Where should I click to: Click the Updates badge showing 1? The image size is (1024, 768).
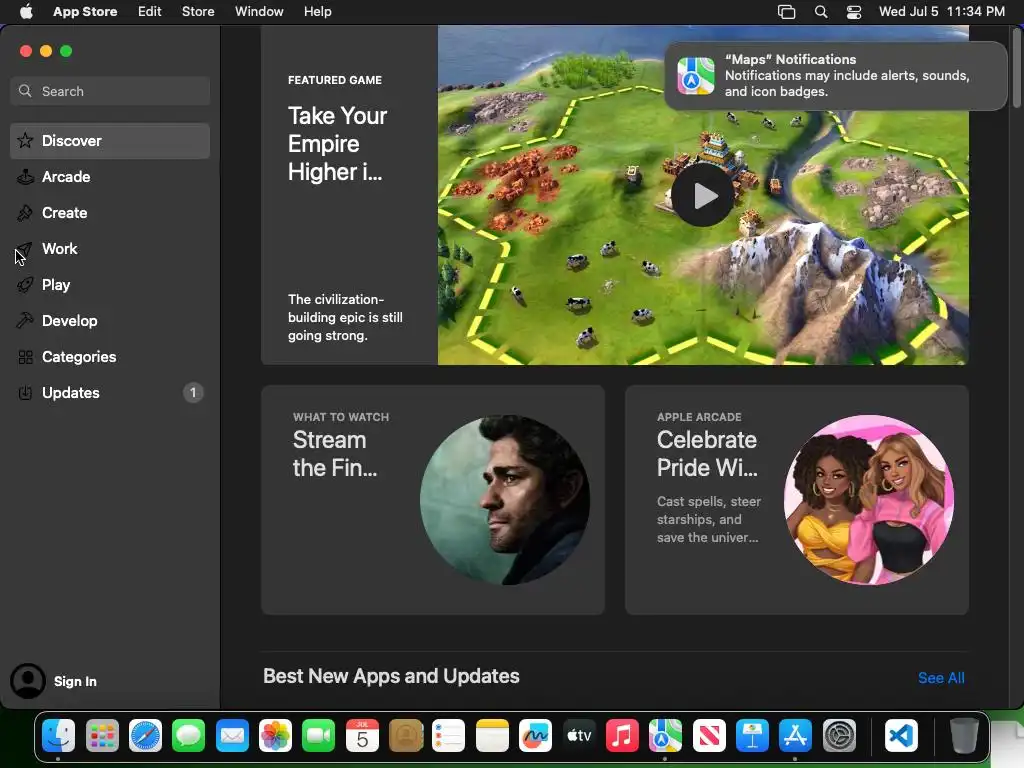tap(193, 392)
